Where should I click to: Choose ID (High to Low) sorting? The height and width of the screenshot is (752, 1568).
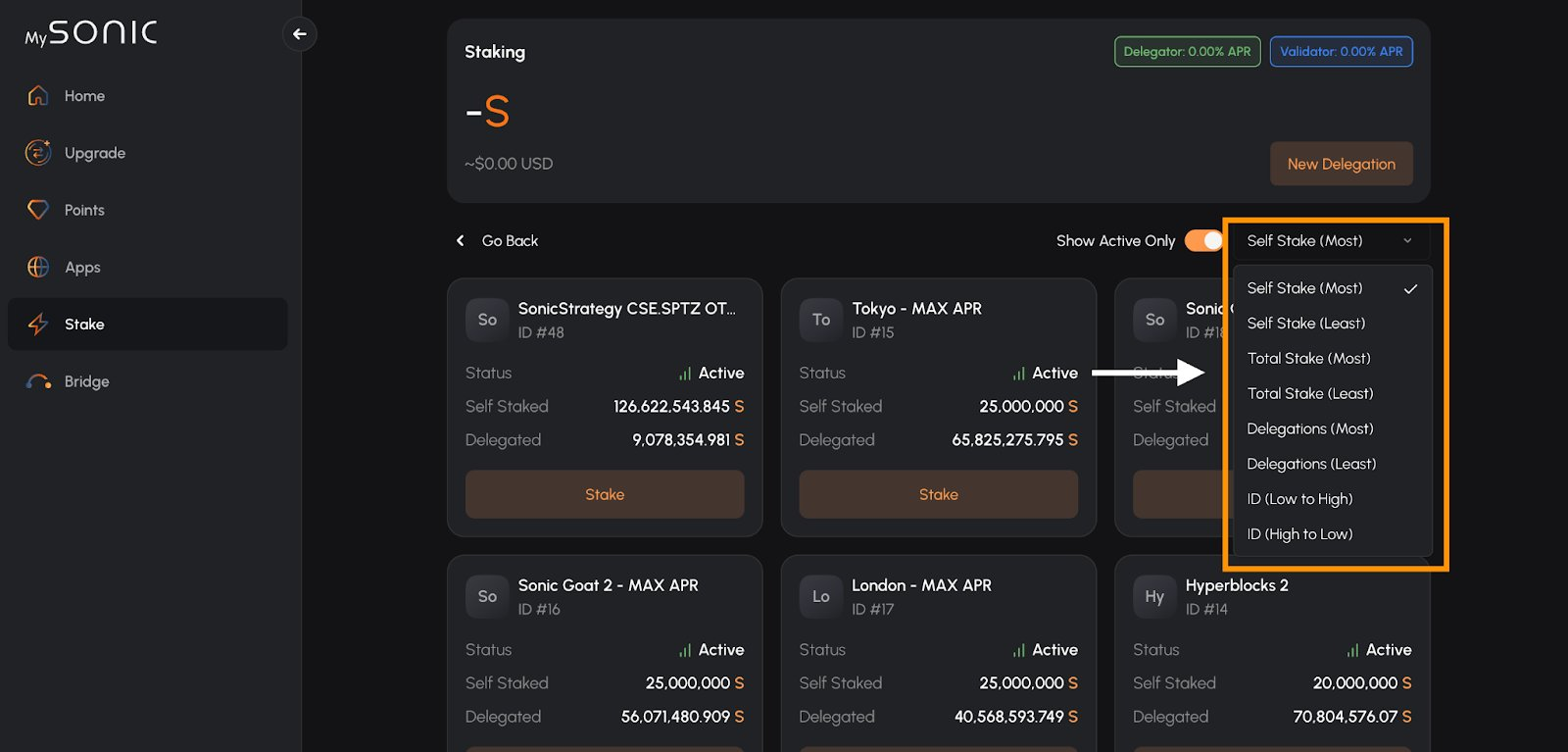(1299, 534)
